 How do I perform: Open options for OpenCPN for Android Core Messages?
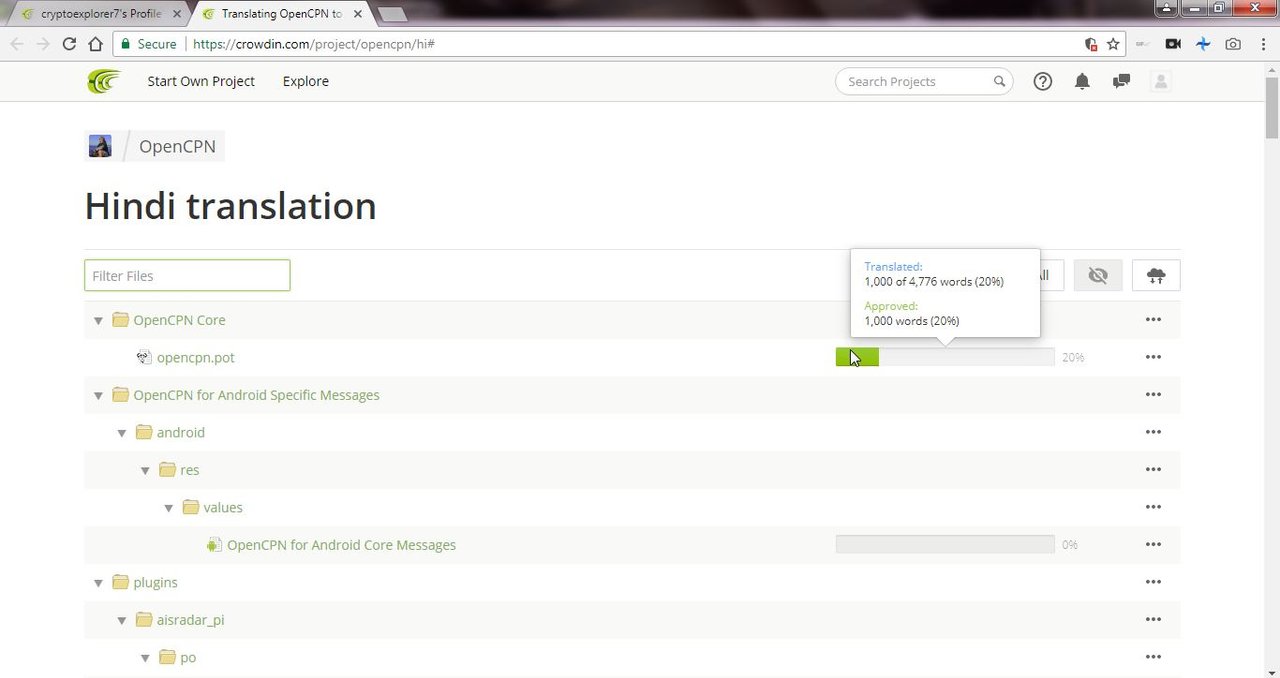pos(1153,545)
